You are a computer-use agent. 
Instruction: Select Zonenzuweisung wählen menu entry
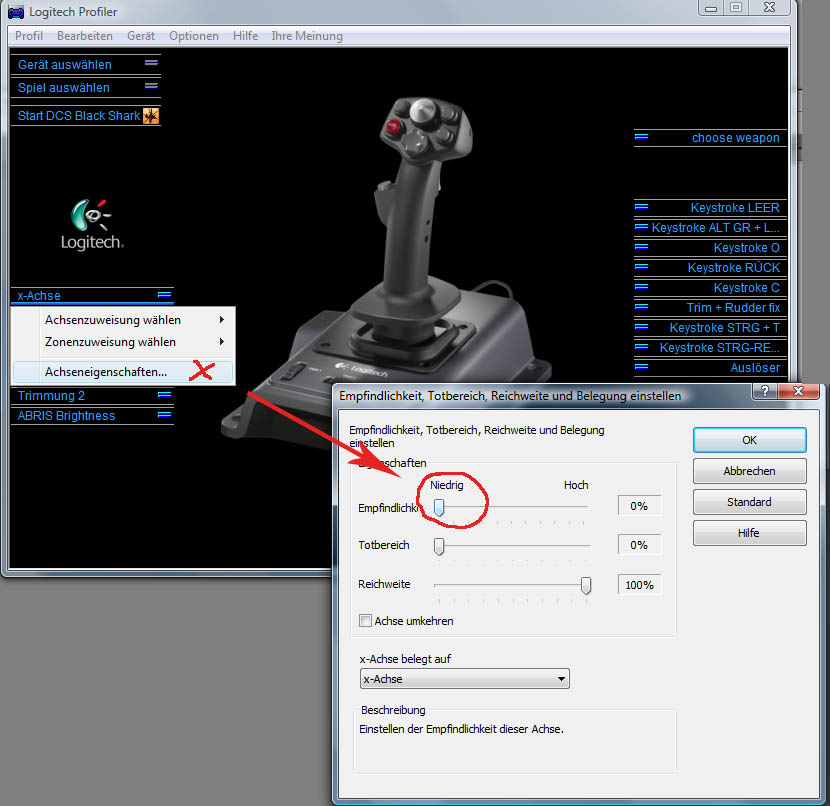[x=122, y=342]
